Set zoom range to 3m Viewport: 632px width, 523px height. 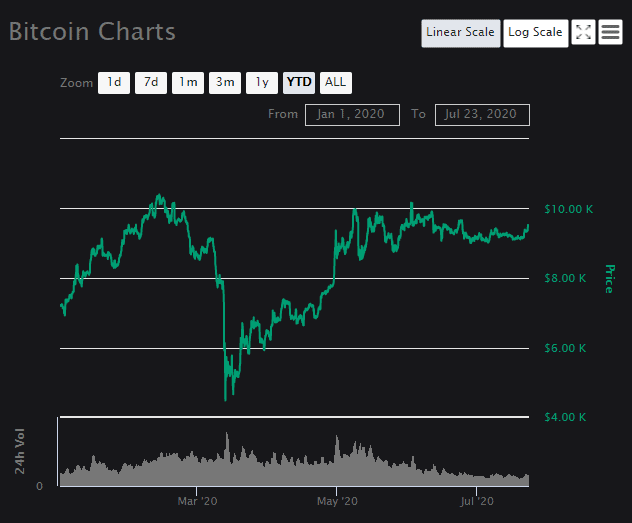tap(225, 83)
